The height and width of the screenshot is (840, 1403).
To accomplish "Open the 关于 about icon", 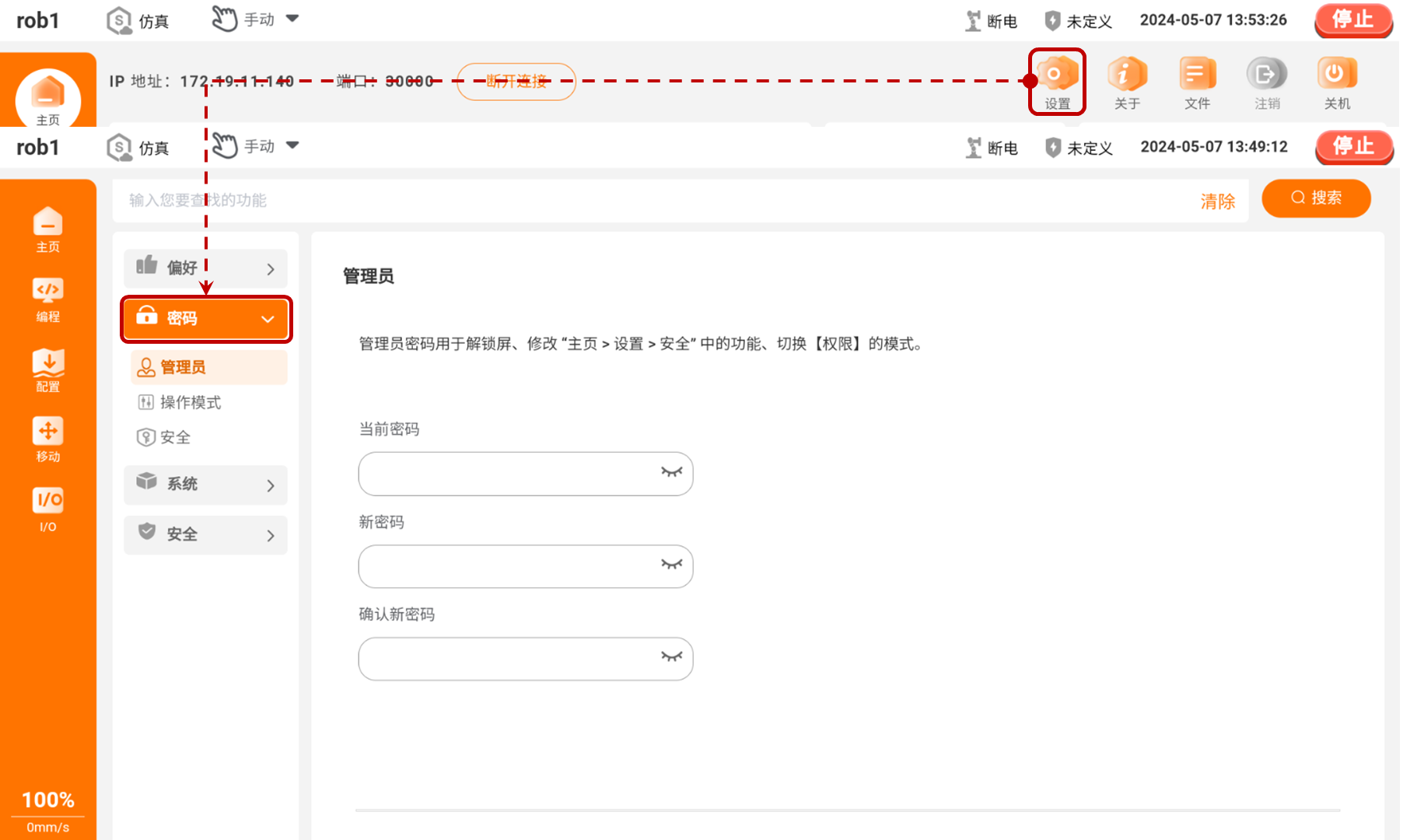I will click(x=1127, y=82).
